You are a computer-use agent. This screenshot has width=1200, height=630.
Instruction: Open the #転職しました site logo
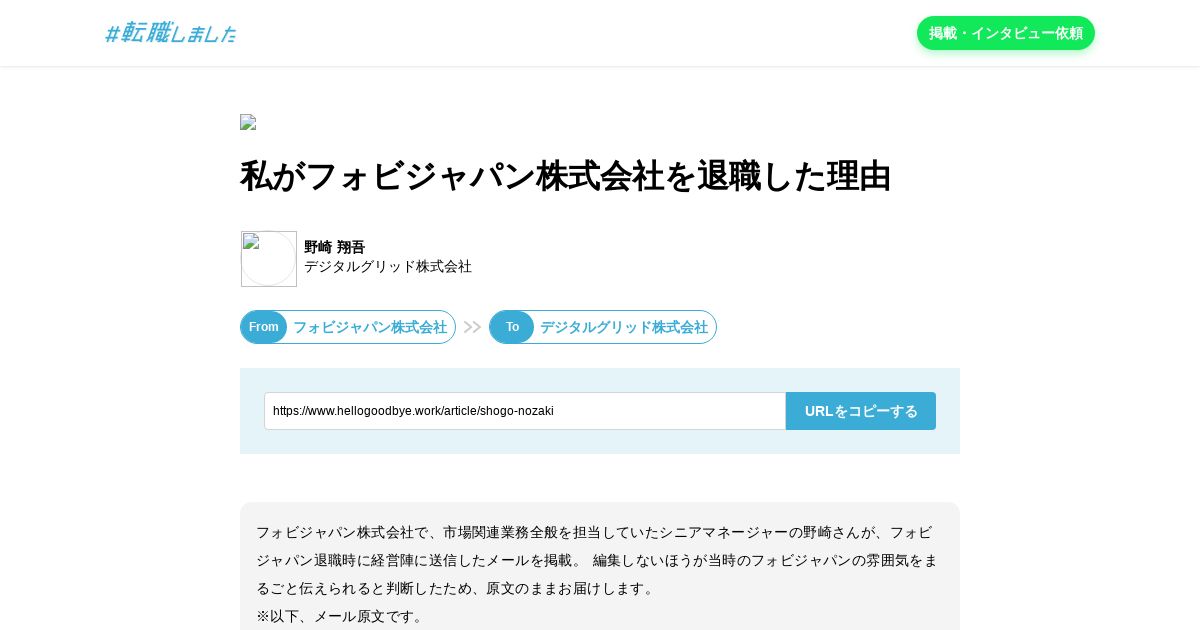[171, 33]
